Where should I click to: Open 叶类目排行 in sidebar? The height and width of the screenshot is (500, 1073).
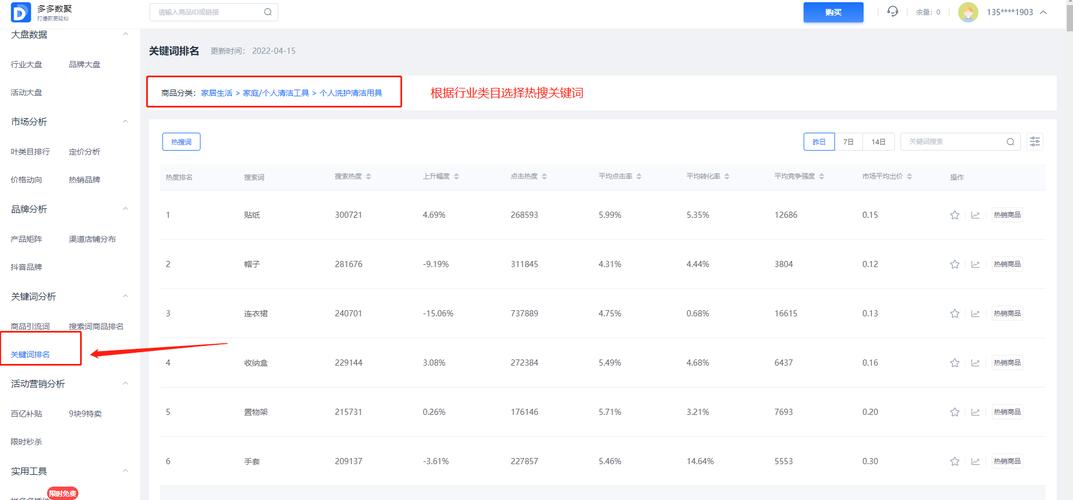coord(30,152)
